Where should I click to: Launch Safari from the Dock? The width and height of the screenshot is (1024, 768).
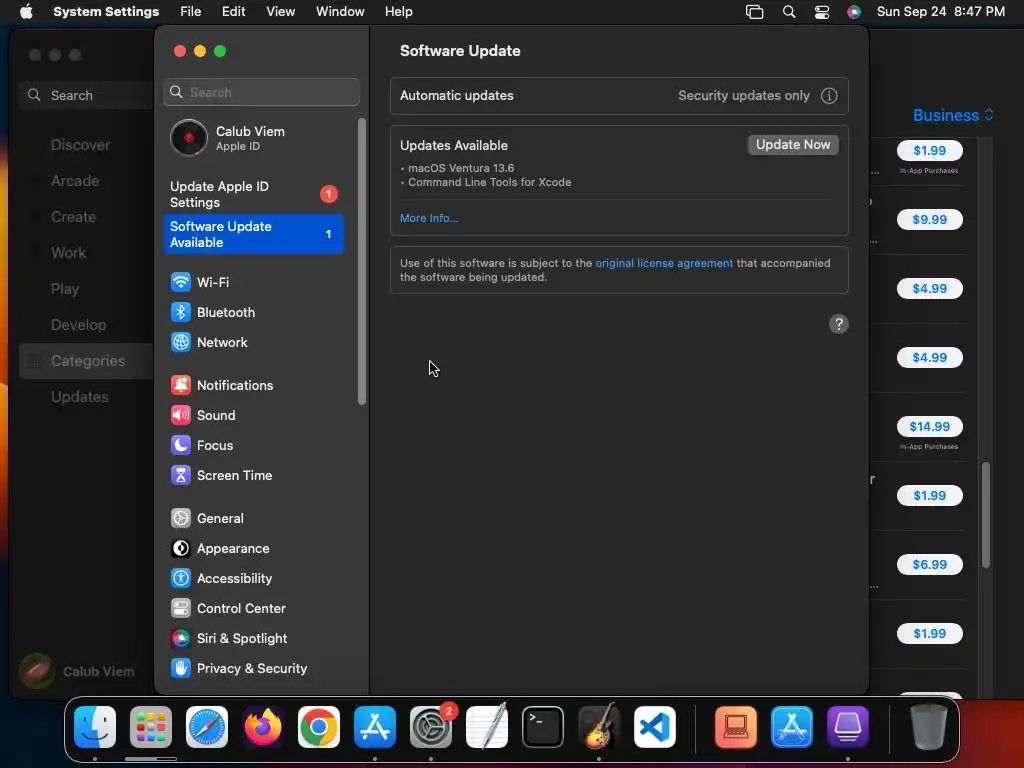point(207,727)
